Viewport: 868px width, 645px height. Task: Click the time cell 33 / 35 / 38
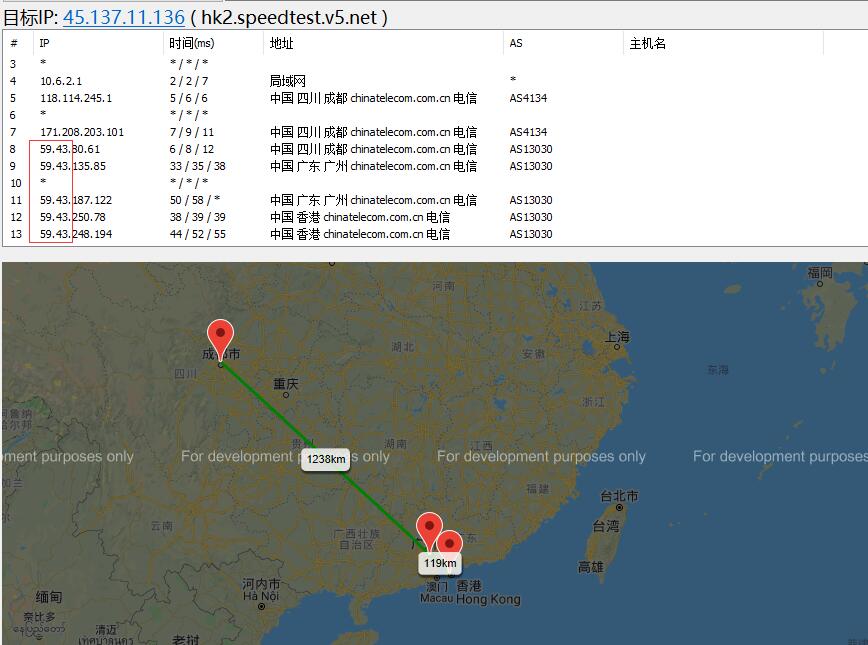coord(198,166)
